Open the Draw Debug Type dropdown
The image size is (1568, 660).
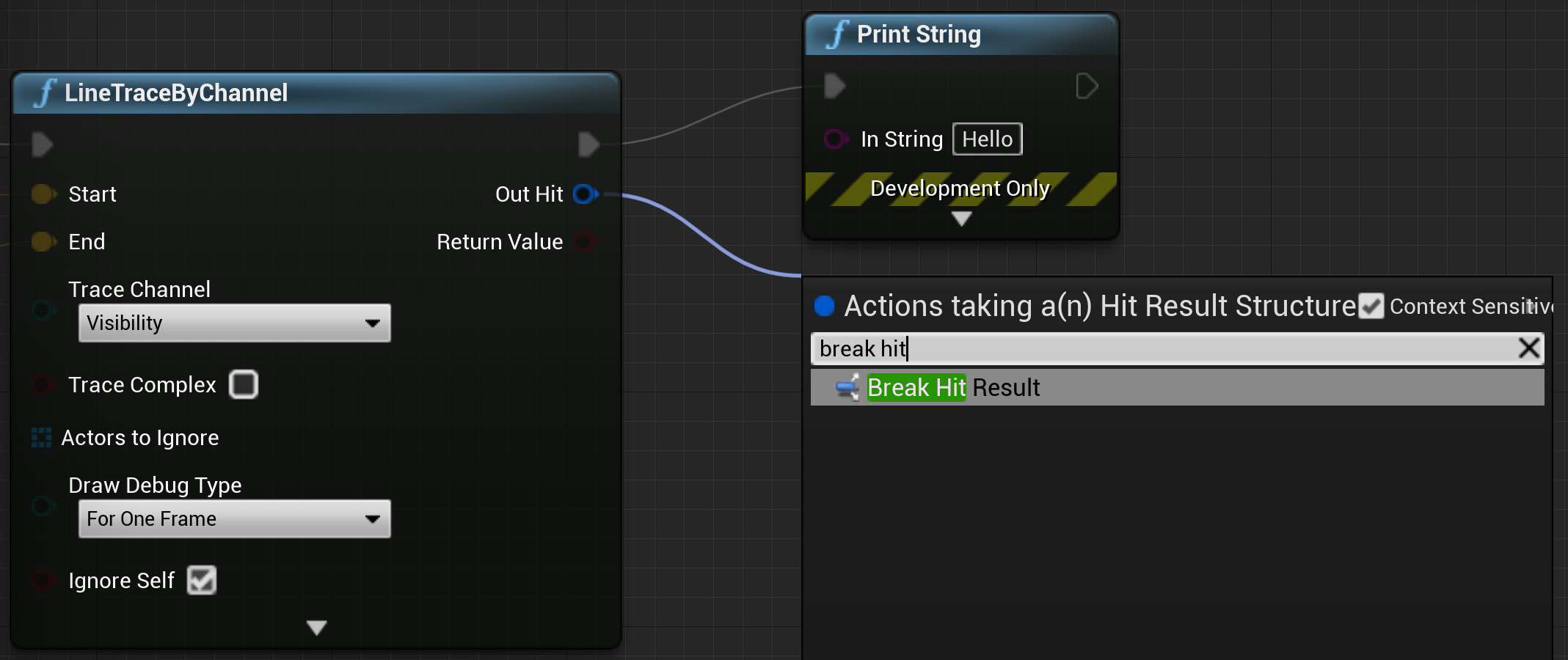pyautogui.click(x=234, y=519)
